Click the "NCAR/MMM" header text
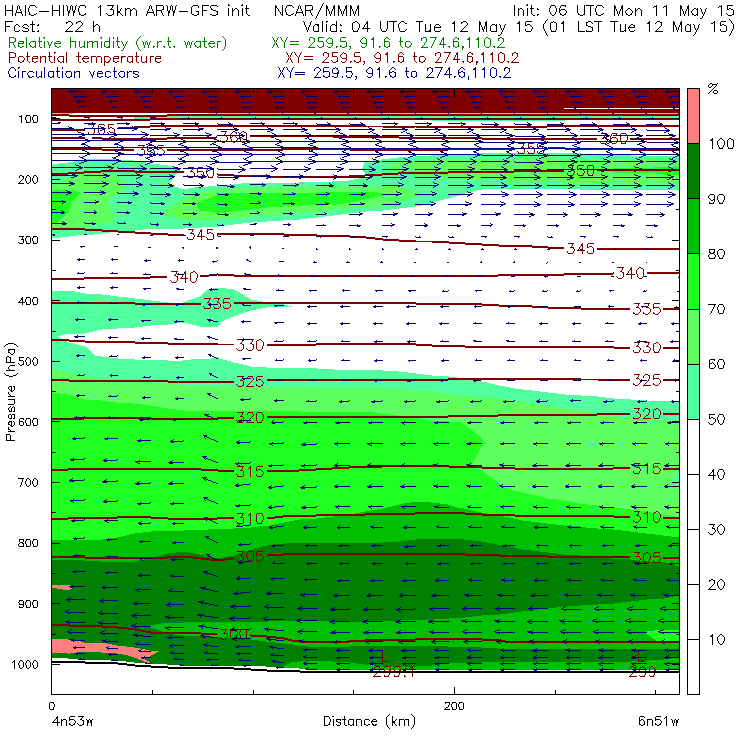This screenshot has width=740, height=740. pos(317,10)
